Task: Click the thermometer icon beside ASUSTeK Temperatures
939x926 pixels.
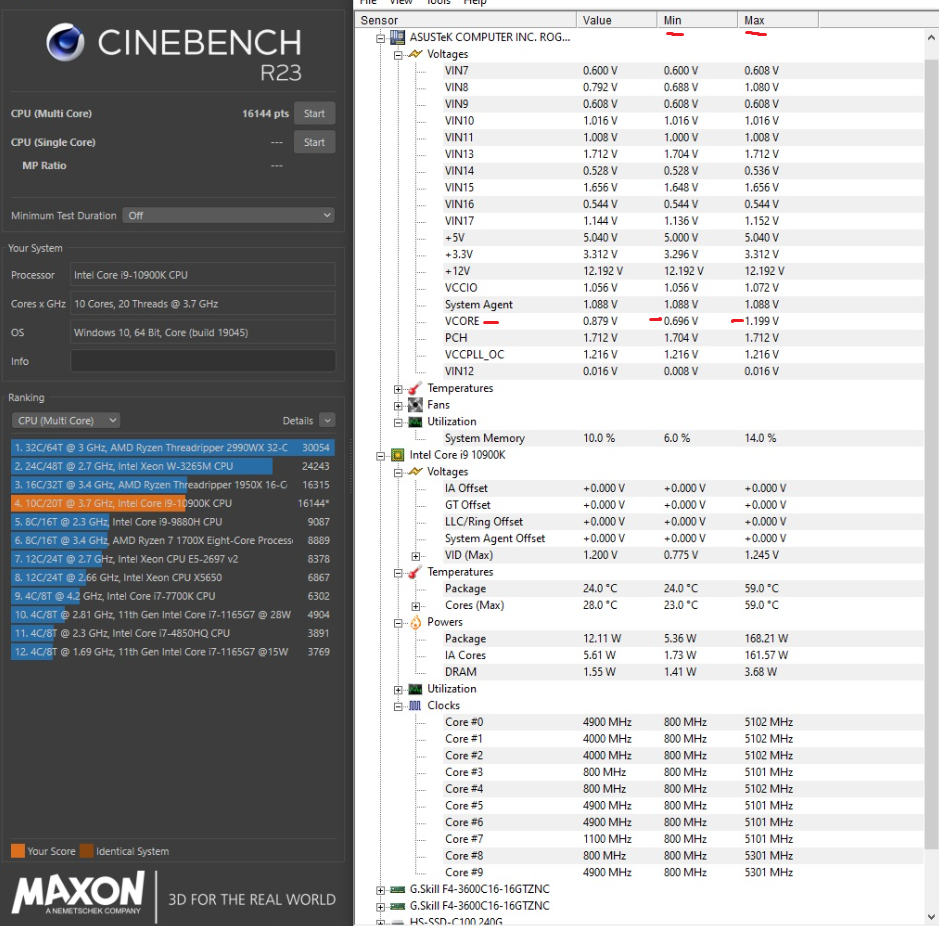Action: click(x=415, y=388)
